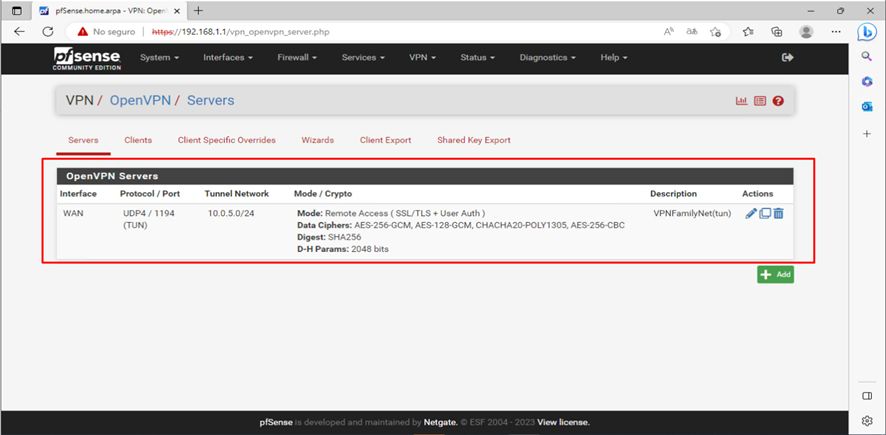Expand the Diagnostics menu
Image resolution: width=886 pixels, height=435 pixels.
548,58
